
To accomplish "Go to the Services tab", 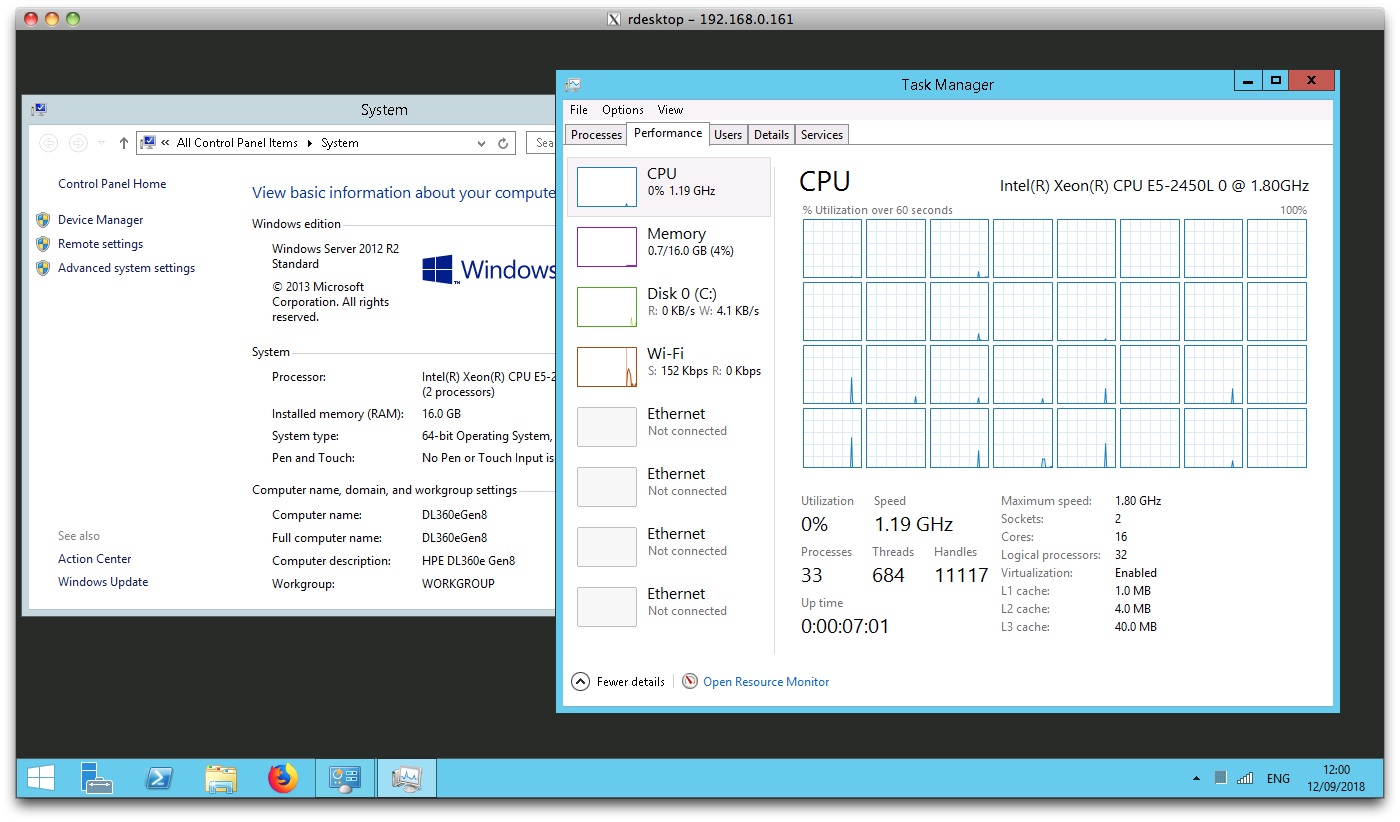I will click(822, 135).
